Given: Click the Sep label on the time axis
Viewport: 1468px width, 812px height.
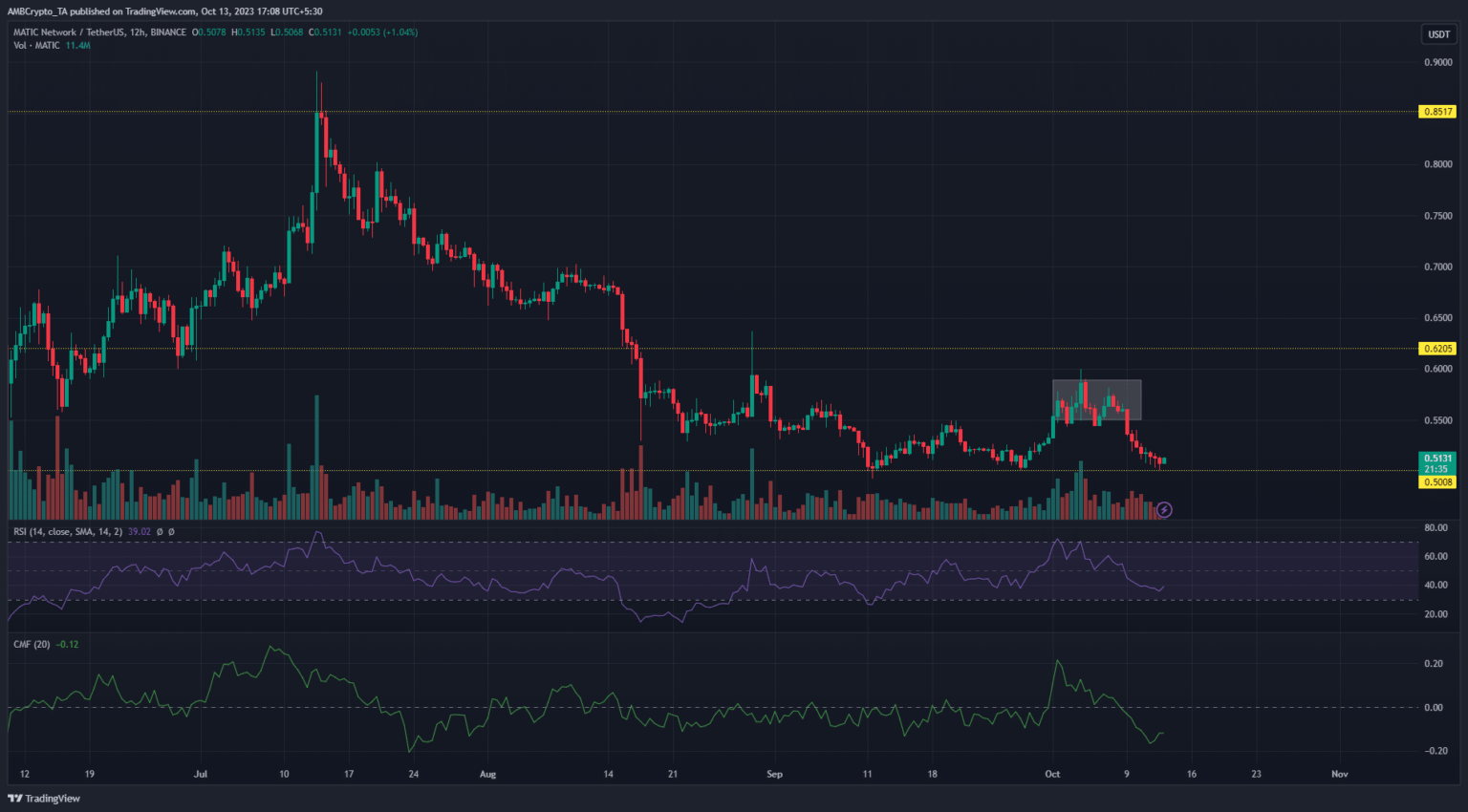Looking at the screenshot, I should click(774, 774).
